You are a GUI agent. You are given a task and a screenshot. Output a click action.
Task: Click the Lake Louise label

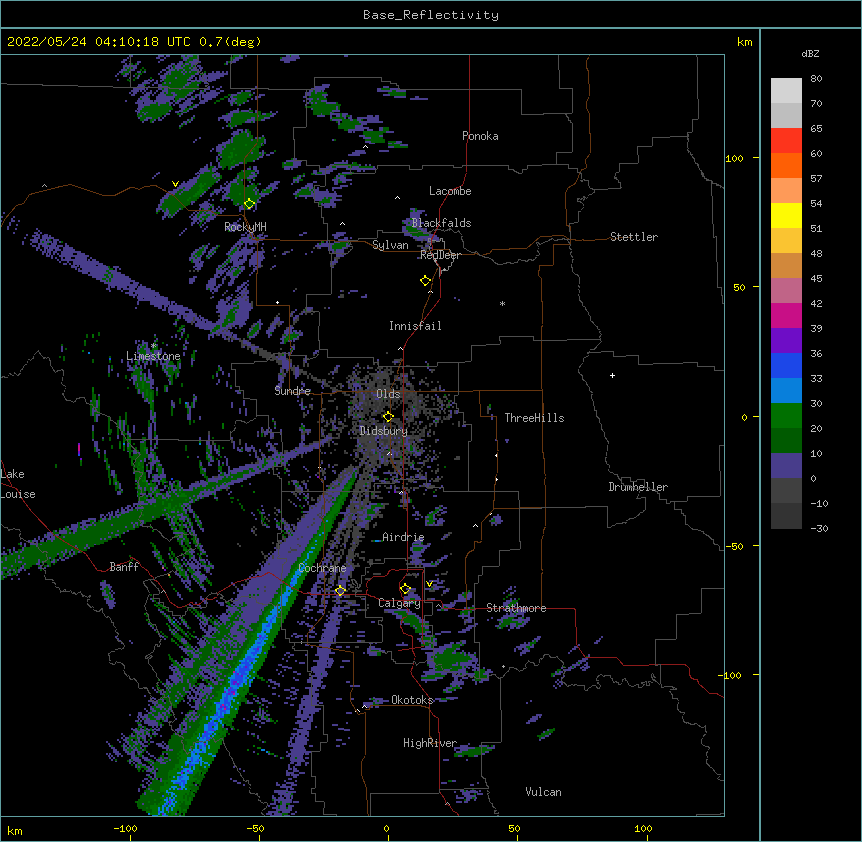pos(18,484)
